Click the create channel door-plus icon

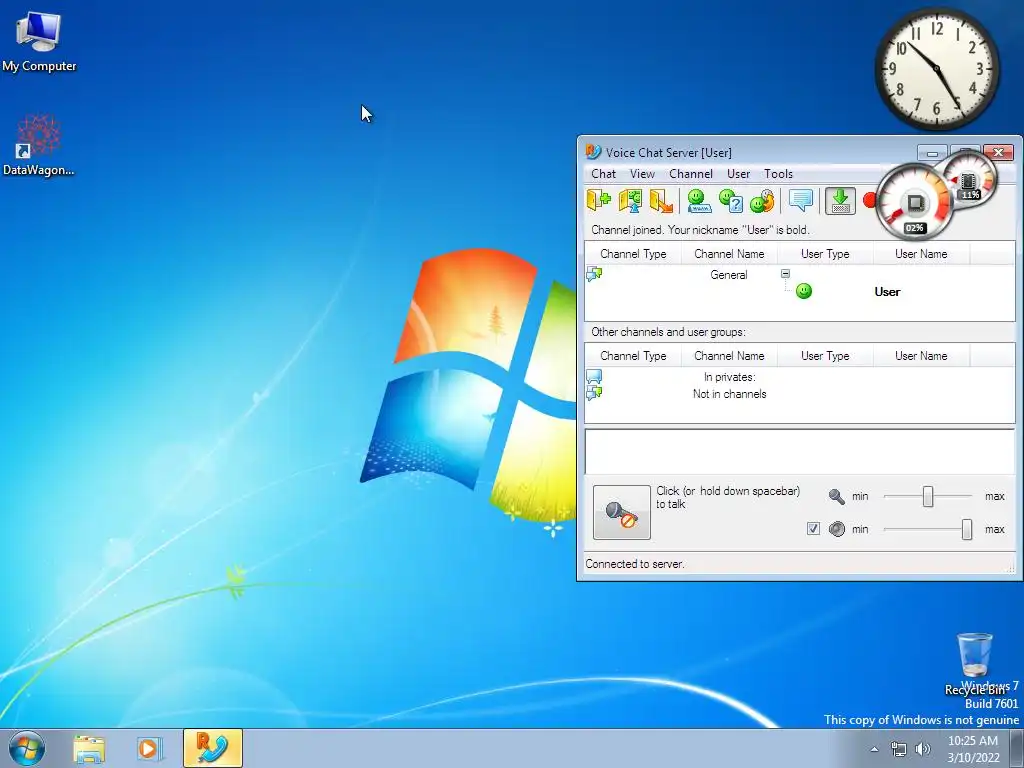(x=598, y=201)
